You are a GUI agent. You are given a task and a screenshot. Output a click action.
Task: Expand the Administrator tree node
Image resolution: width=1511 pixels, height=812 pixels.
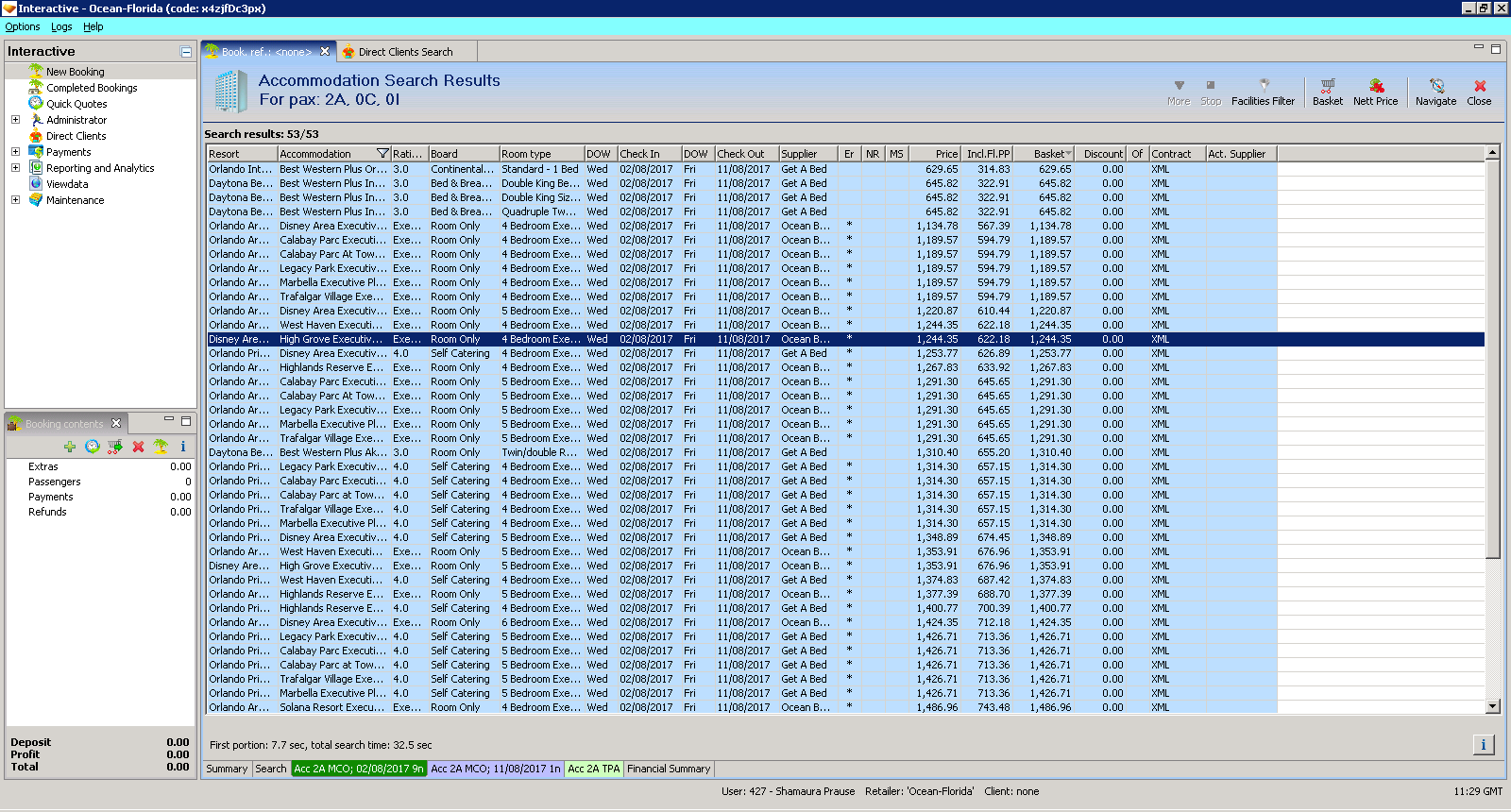click(15, 120)
